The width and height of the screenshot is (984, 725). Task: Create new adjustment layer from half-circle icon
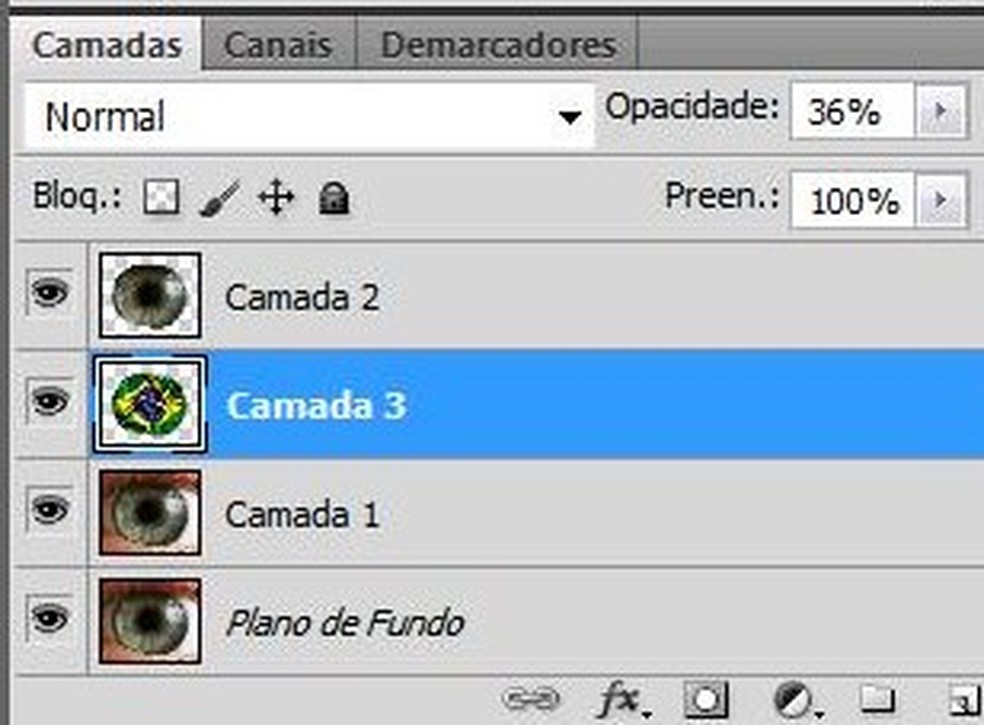(x=795, y=699)
